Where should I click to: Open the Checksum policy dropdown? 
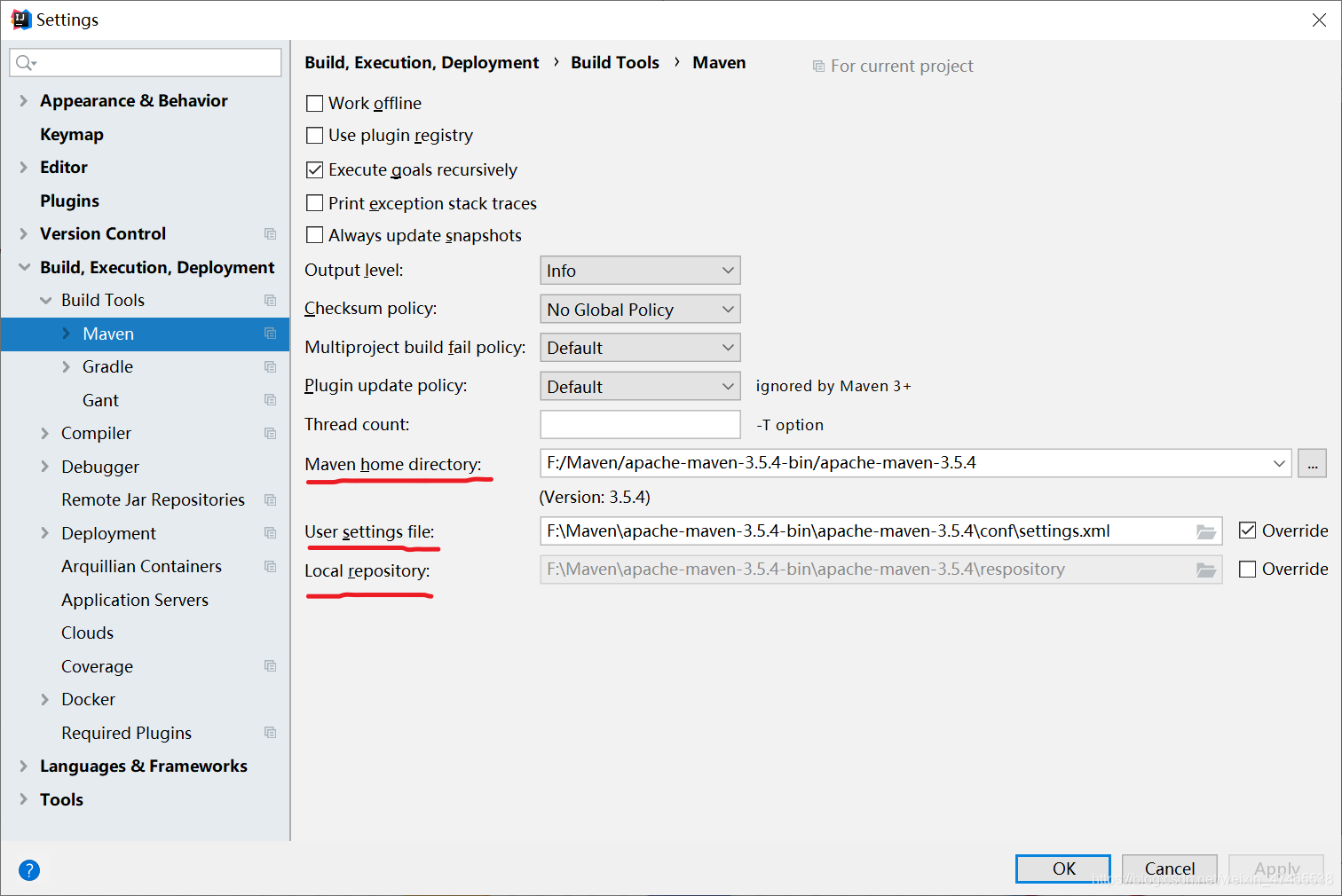(x=640, y=310)
